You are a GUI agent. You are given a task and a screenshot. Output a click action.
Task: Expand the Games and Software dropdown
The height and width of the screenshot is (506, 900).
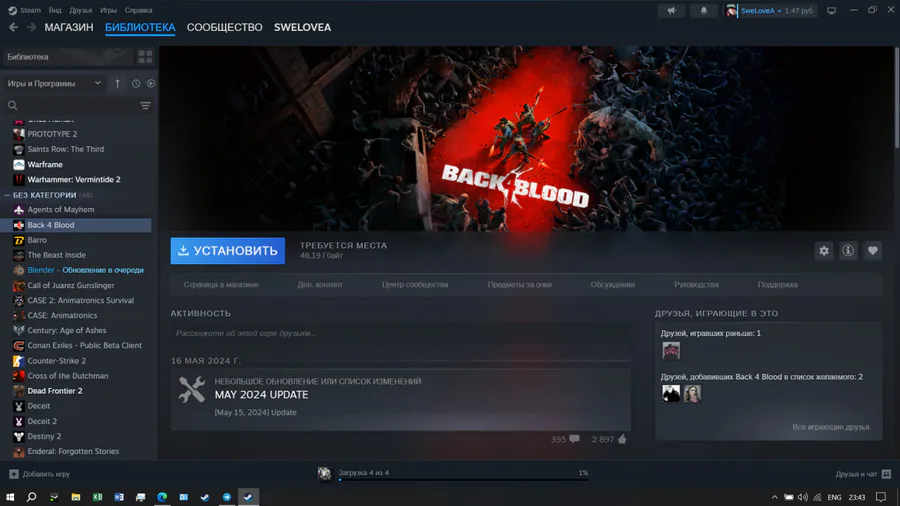pyautogui.click(x=55, y=83)
